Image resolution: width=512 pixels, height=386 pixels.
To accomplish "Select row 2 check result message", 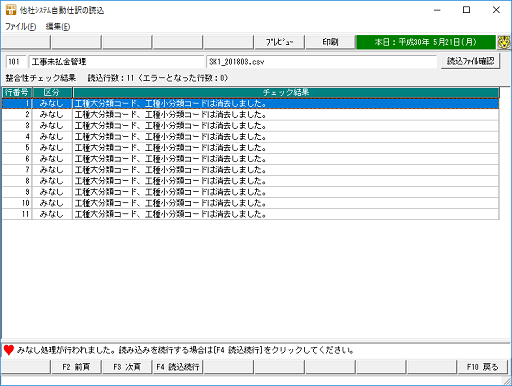I will click(286, 115).
